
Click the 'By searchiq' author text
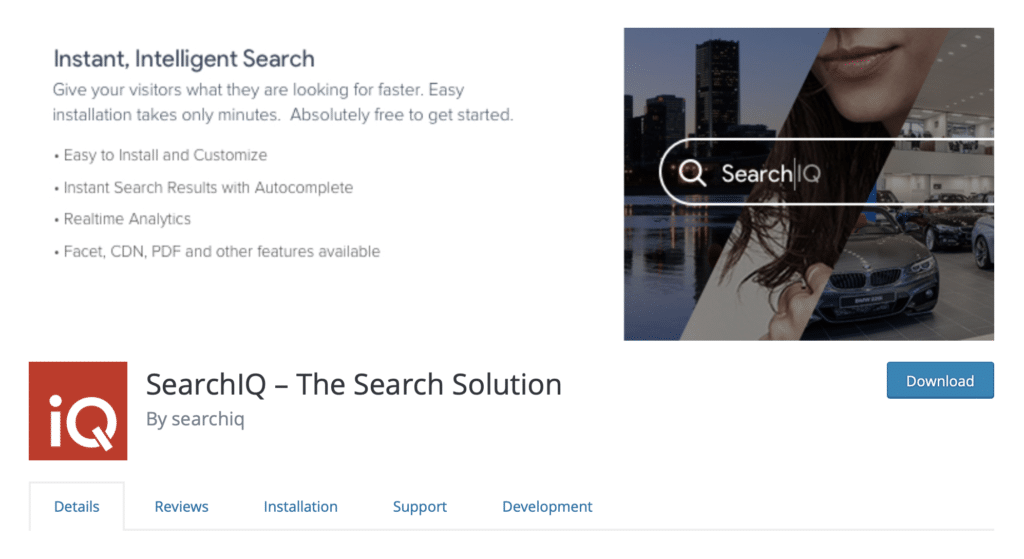point(195,419)
